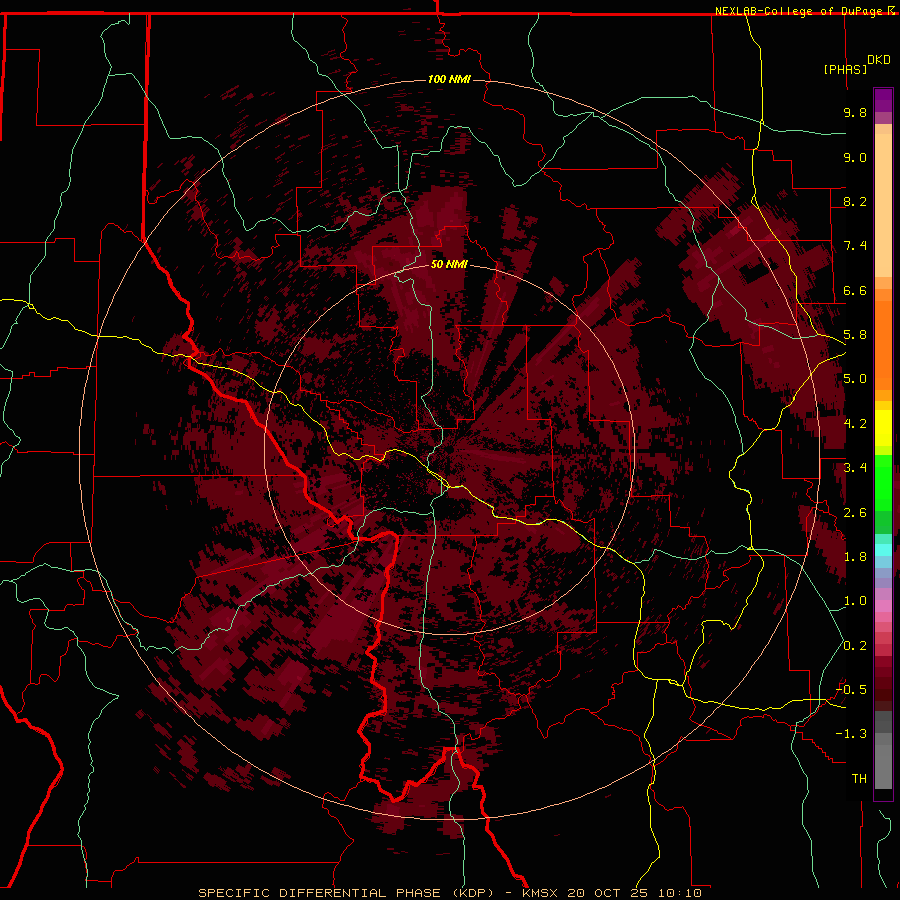Click the -0.5 color scale value

pyautogui.click(x=851, y=690)
